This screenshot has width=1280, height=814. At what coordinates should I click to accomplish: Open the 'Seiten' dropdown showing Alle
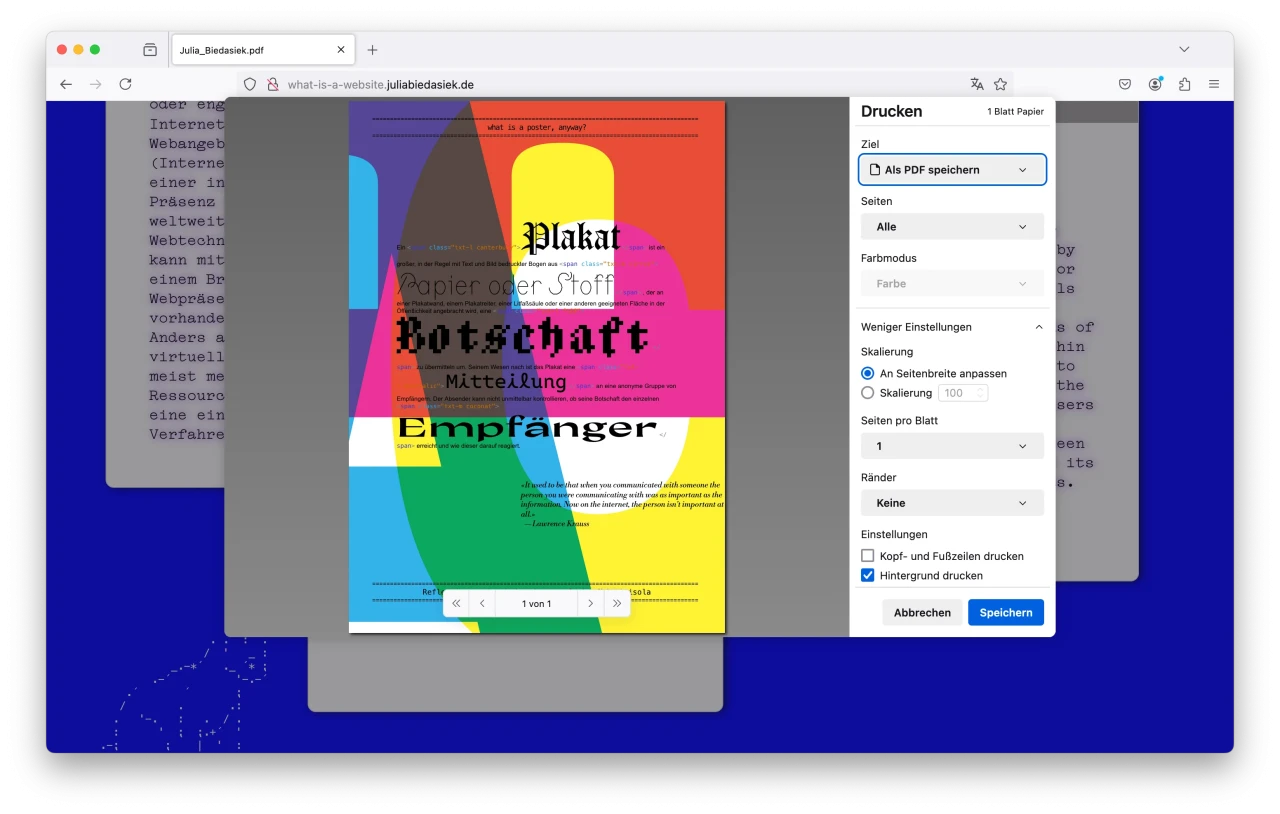pyautogui.click(x=952, y=227)
